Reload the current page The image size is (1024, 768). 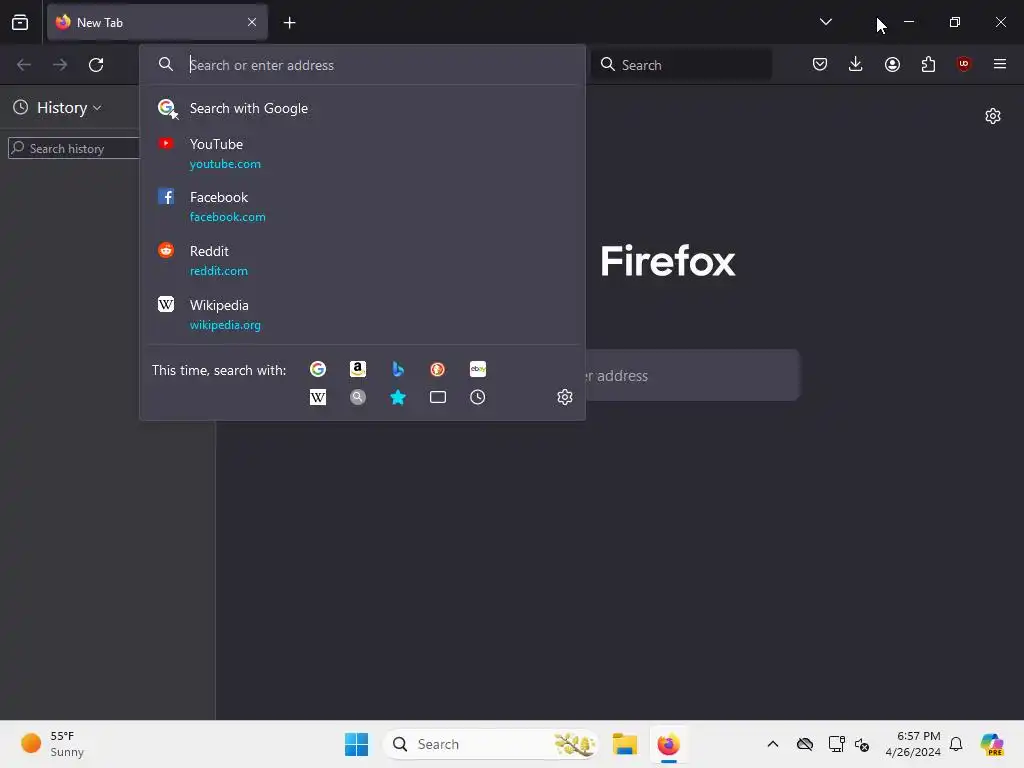(x=96, y=65)
